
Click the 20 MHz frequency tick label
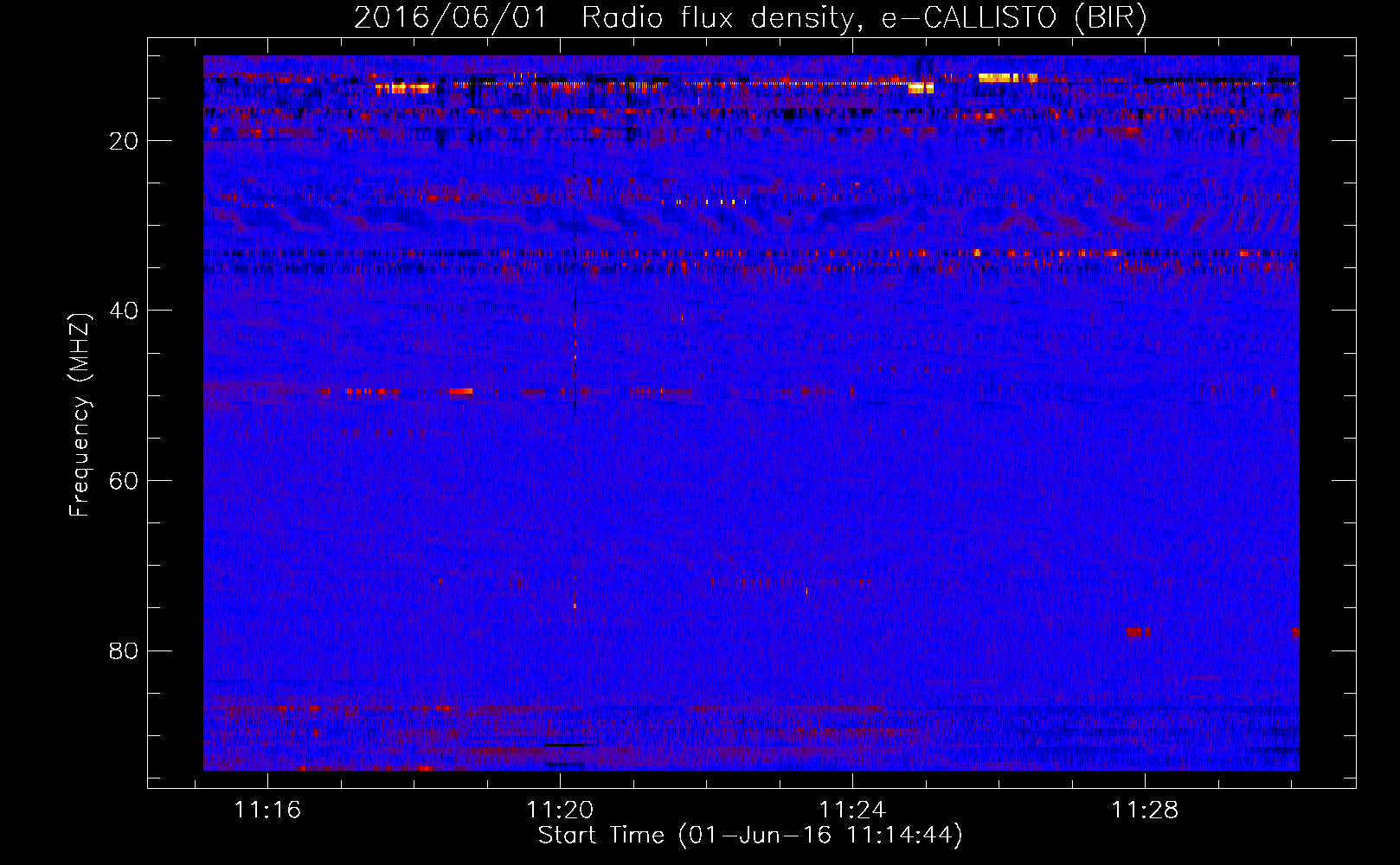click(124, 141)
